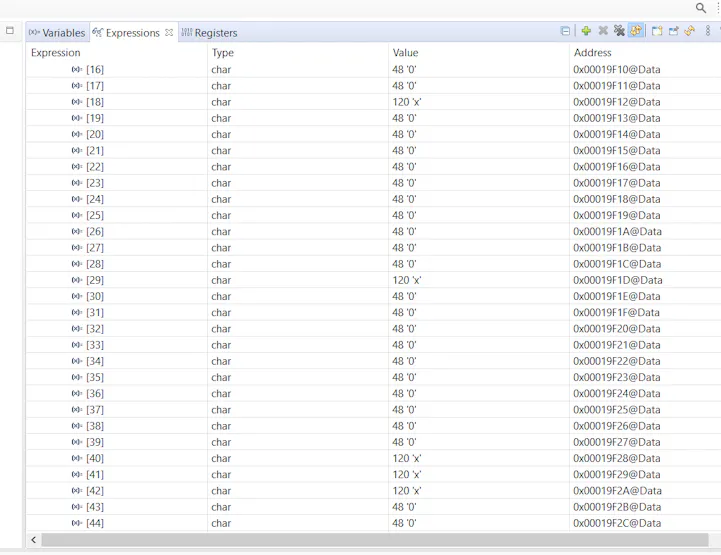Click the Type column header
The image size is (721, 555).
tap(223, 53)
